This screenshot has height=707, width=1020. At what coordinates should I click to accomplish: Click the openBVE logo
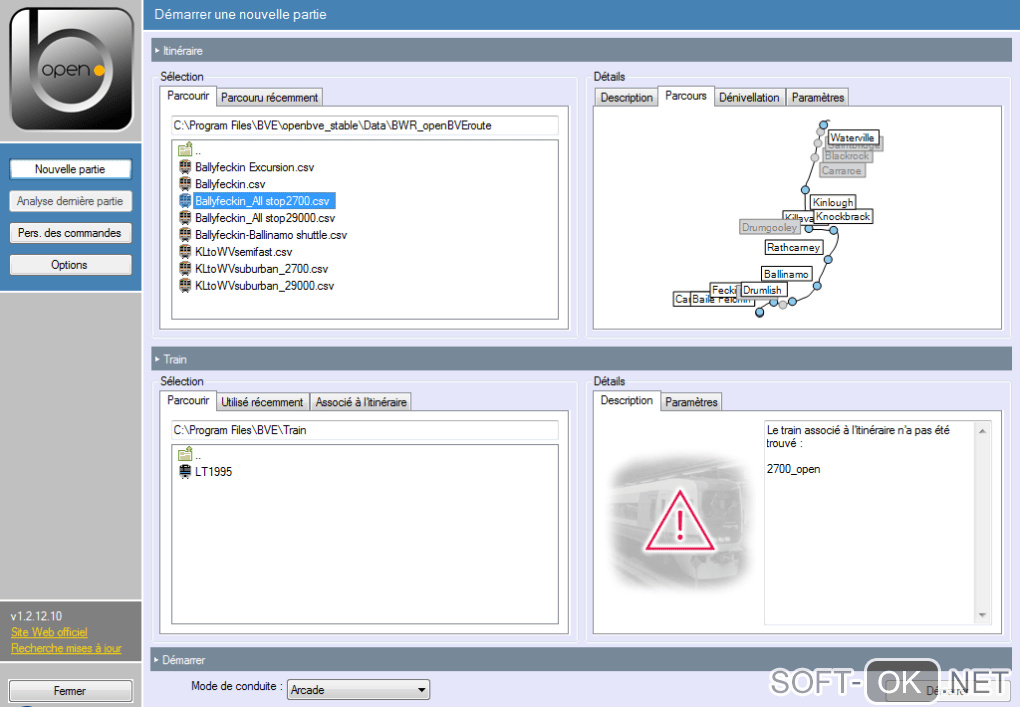72,69
